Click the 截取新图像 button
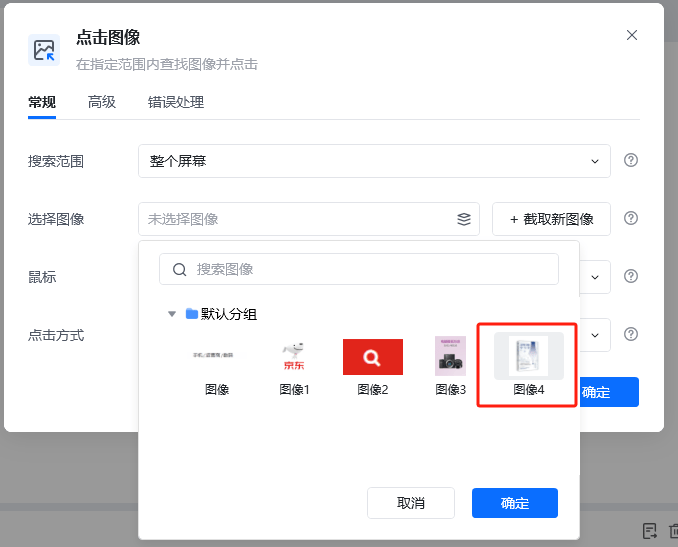 551,219
